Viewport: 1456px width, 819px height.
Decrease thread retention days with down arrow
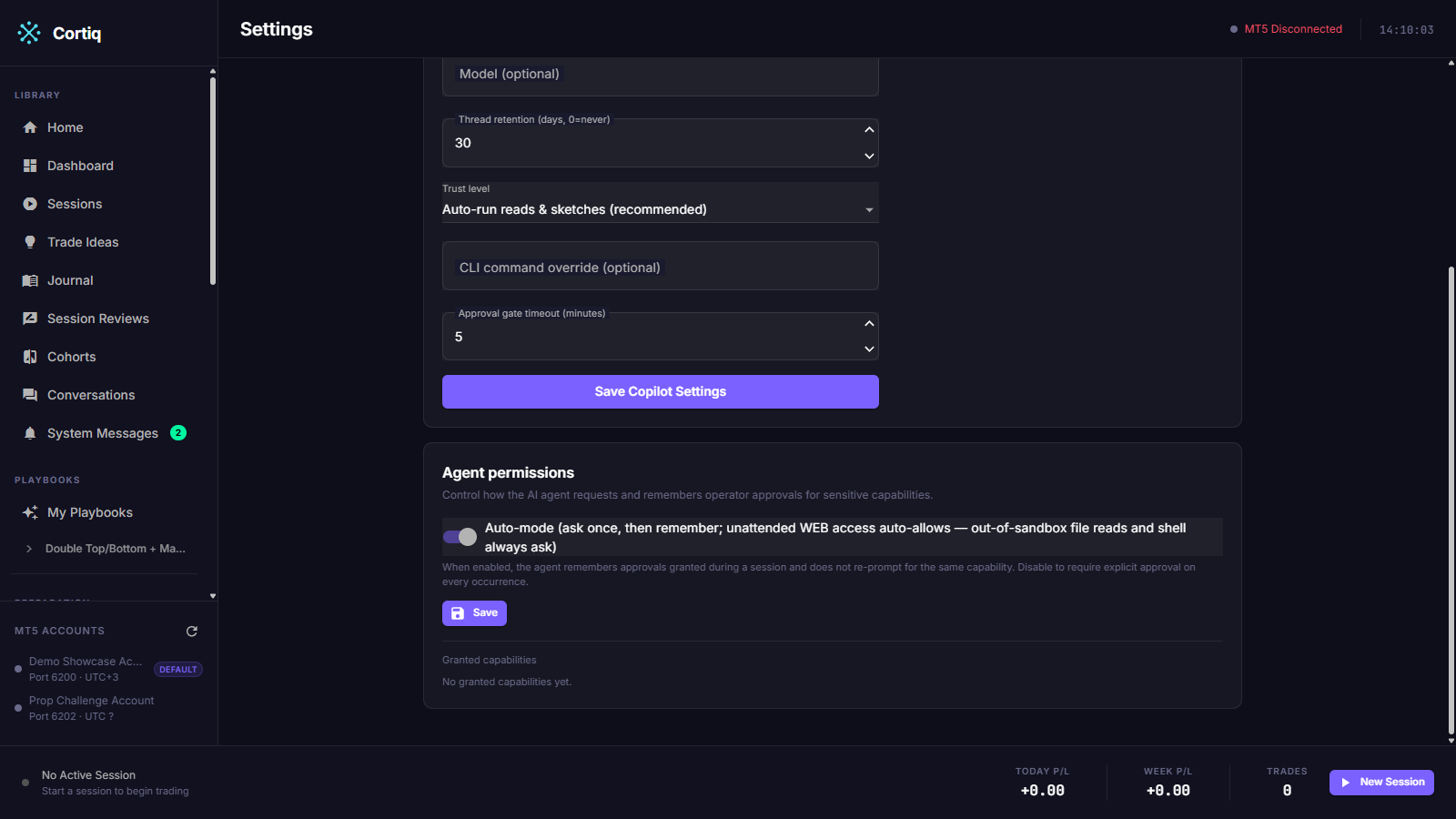click(x=869, y=157)
